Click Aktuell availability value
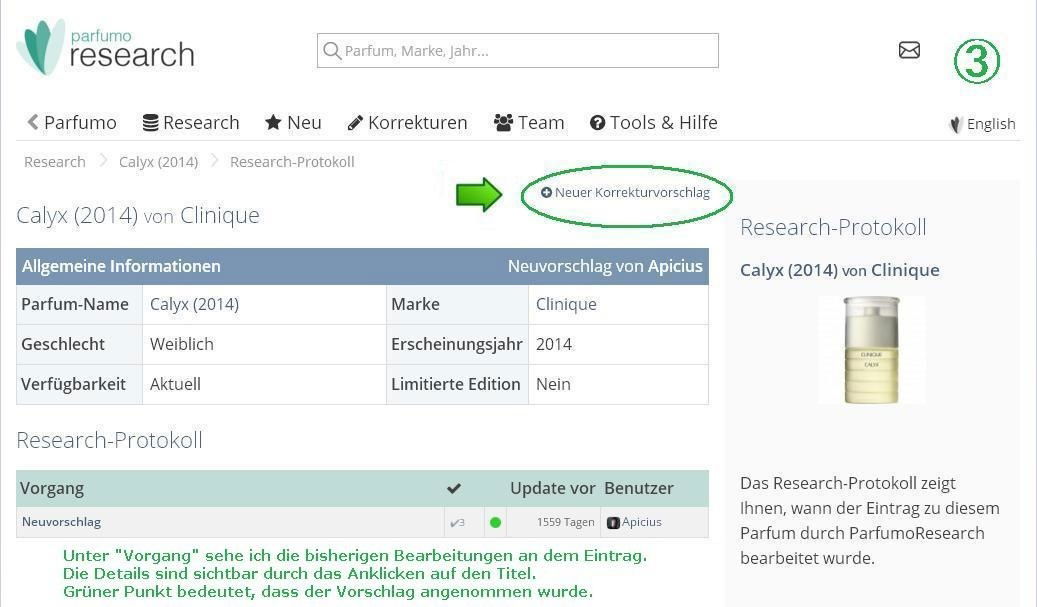1037x607 pixels. (175, 384)
